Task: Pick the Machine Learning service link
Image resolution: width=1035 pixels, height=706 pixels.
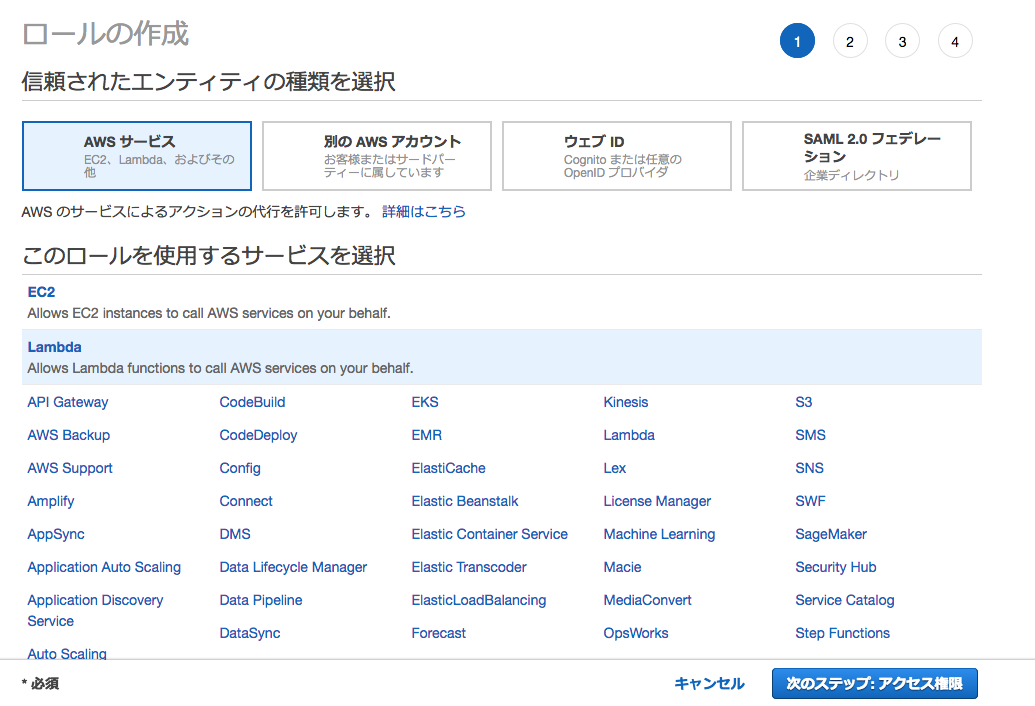Action: coord(659,534)
